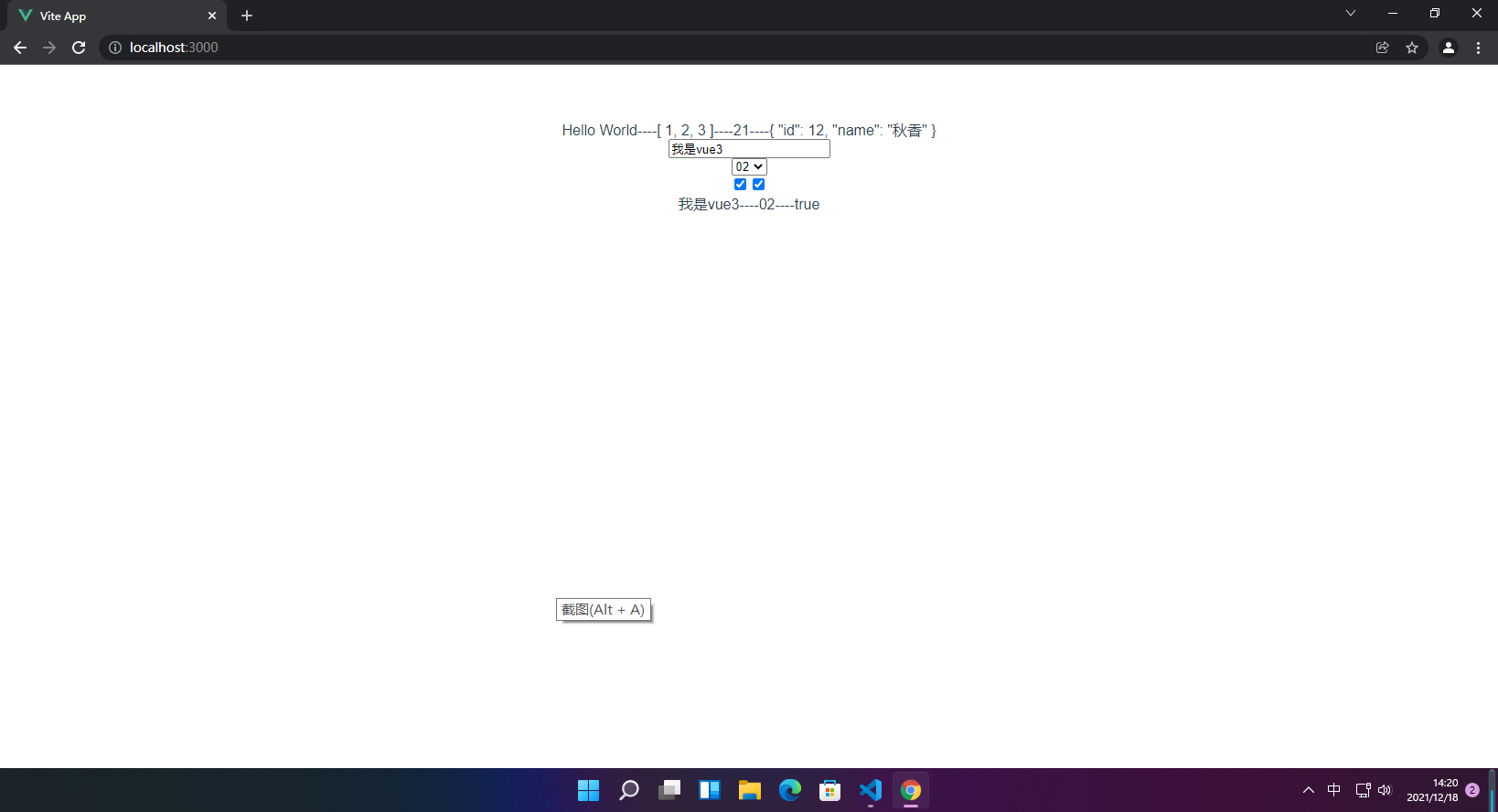Show hidden system tray icons

(1309, 790)
